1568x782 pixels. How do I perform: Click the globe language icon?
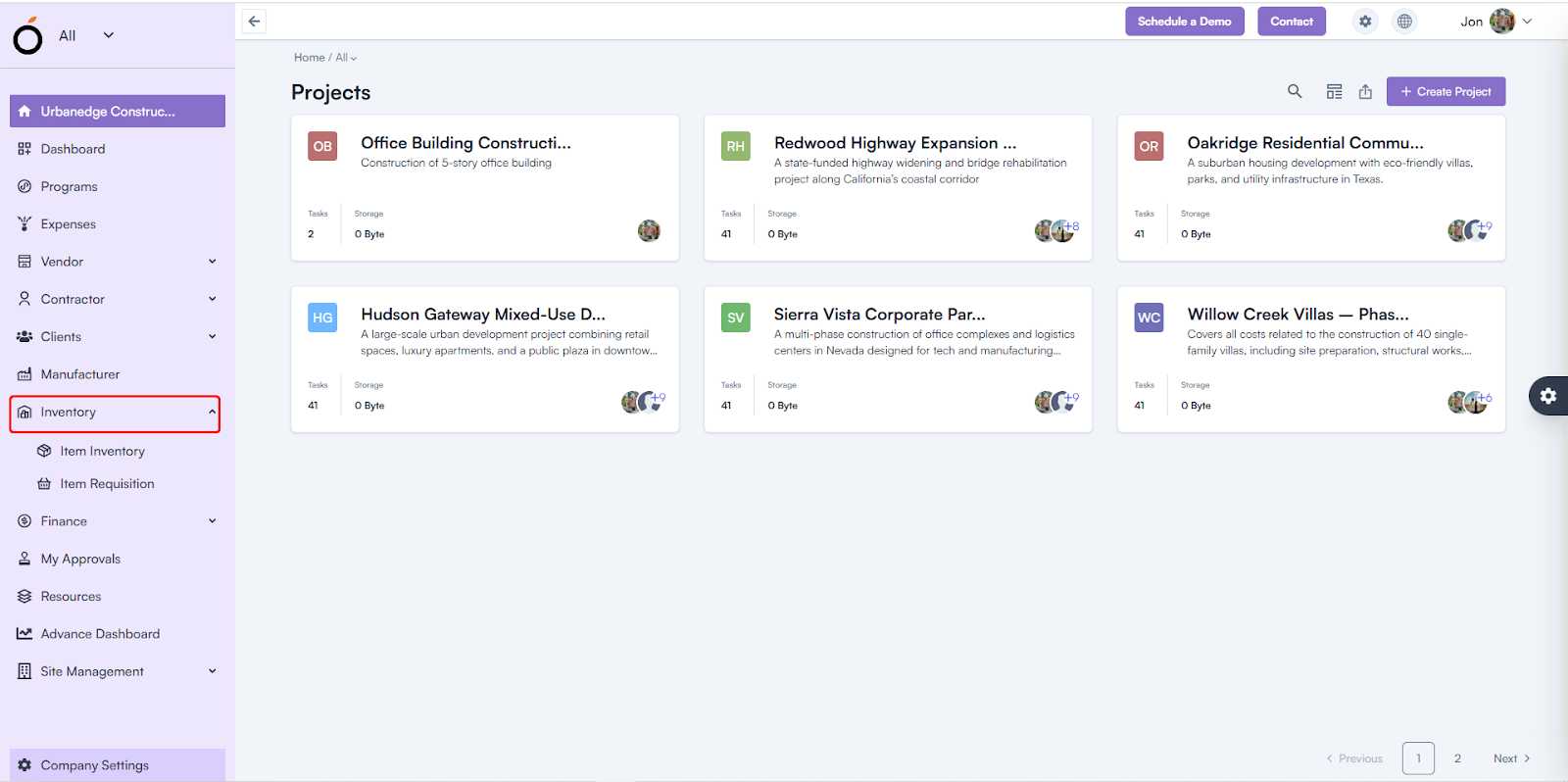[1404, 22]
